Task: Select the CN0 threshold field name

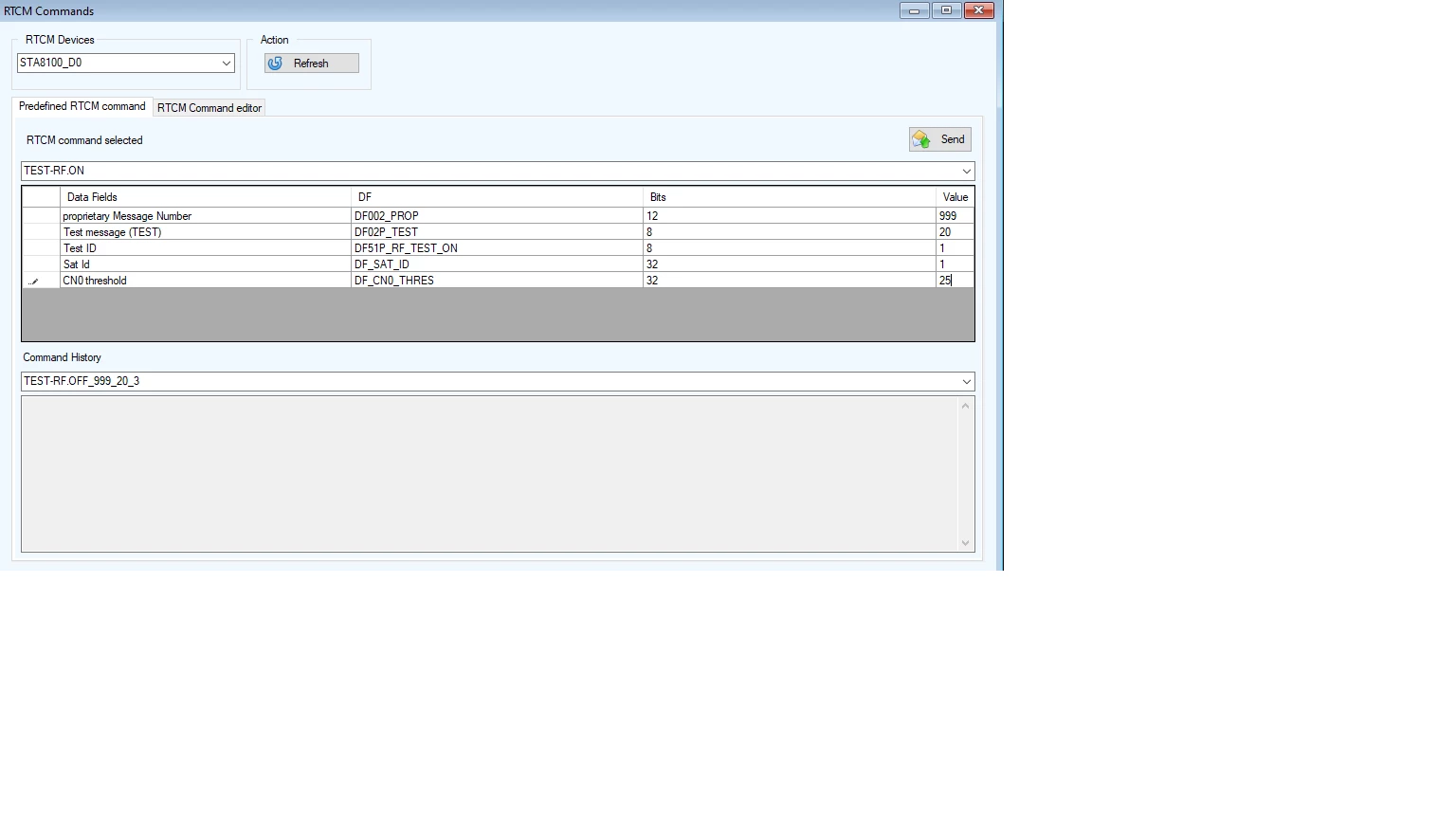Action: pyautogui.click(x=206, y=281)
